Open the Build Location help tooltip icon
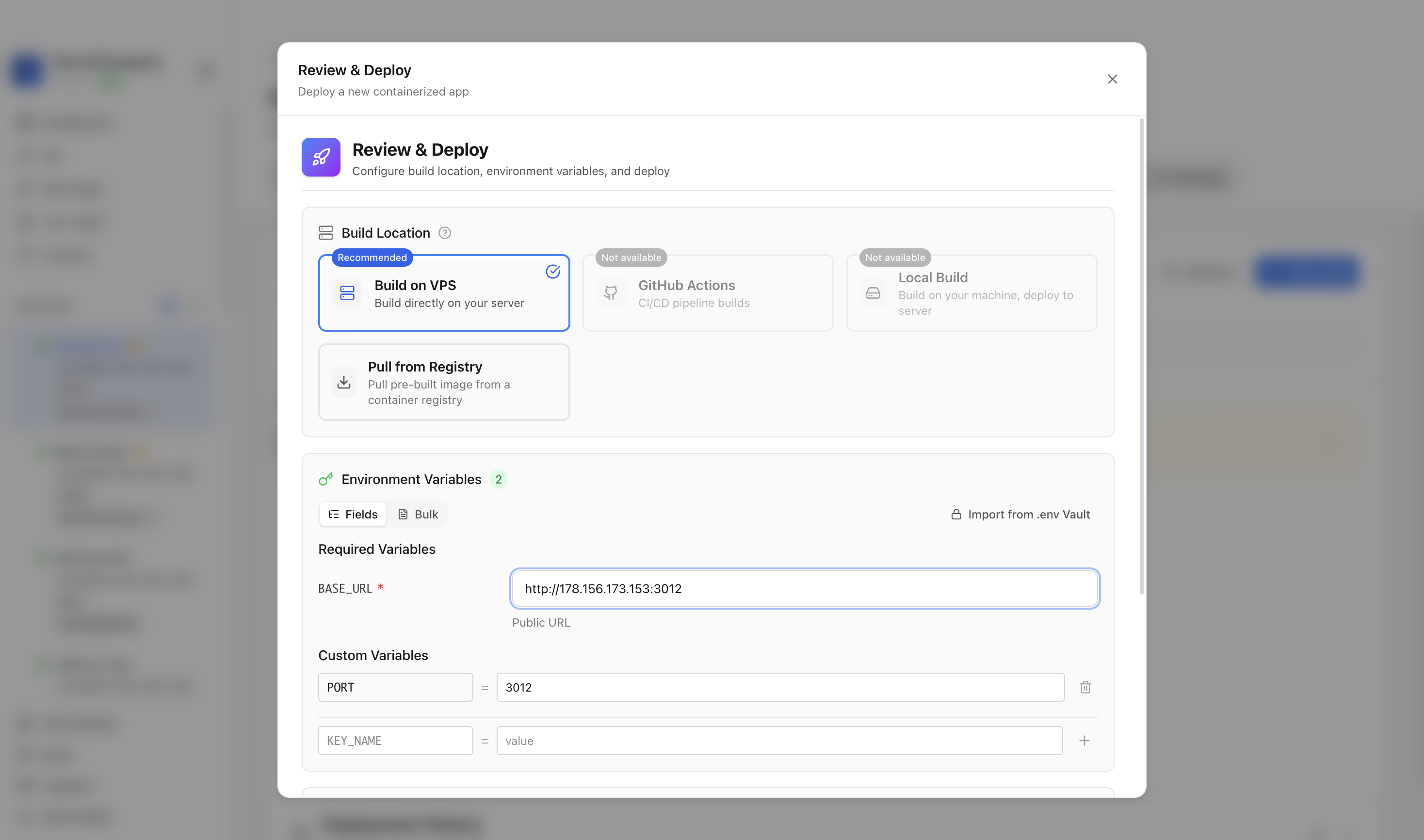This screenshot has width=1424, height=840. coord(445,233)
